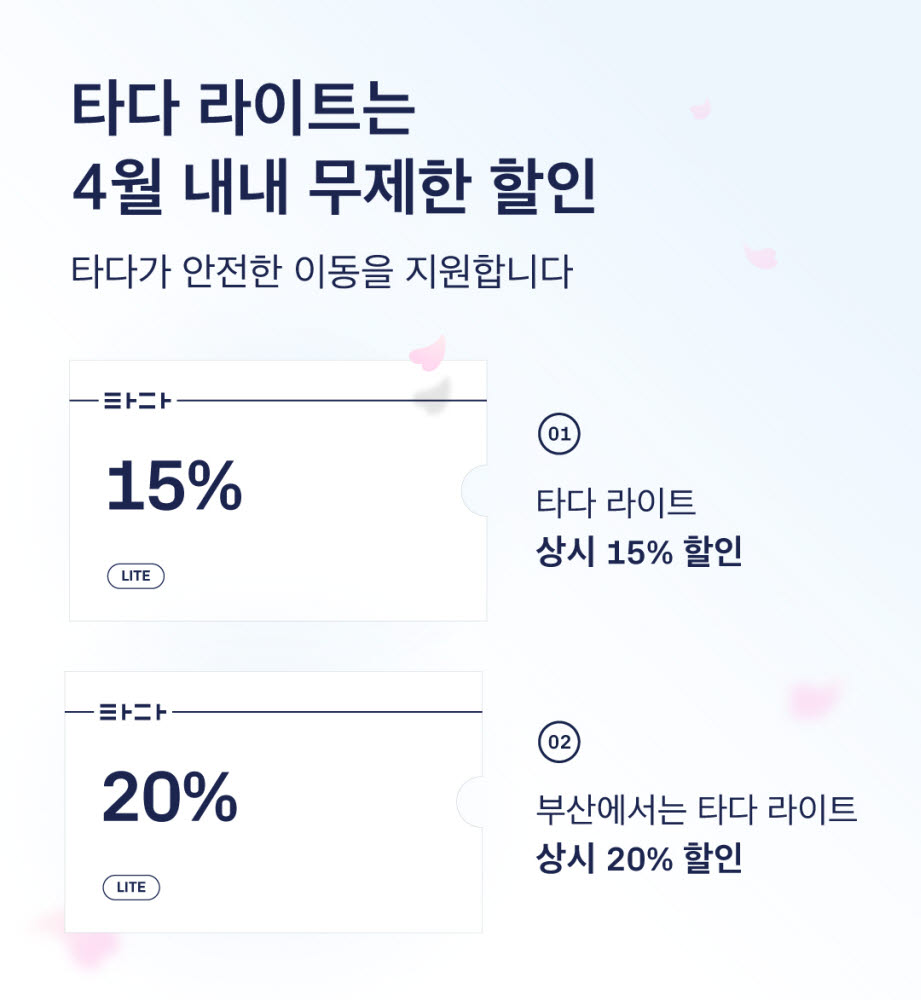The image size is (921, 1000).
Task: Click the '타다 라이트' label beside coupon 01
Action: (615, 502)
